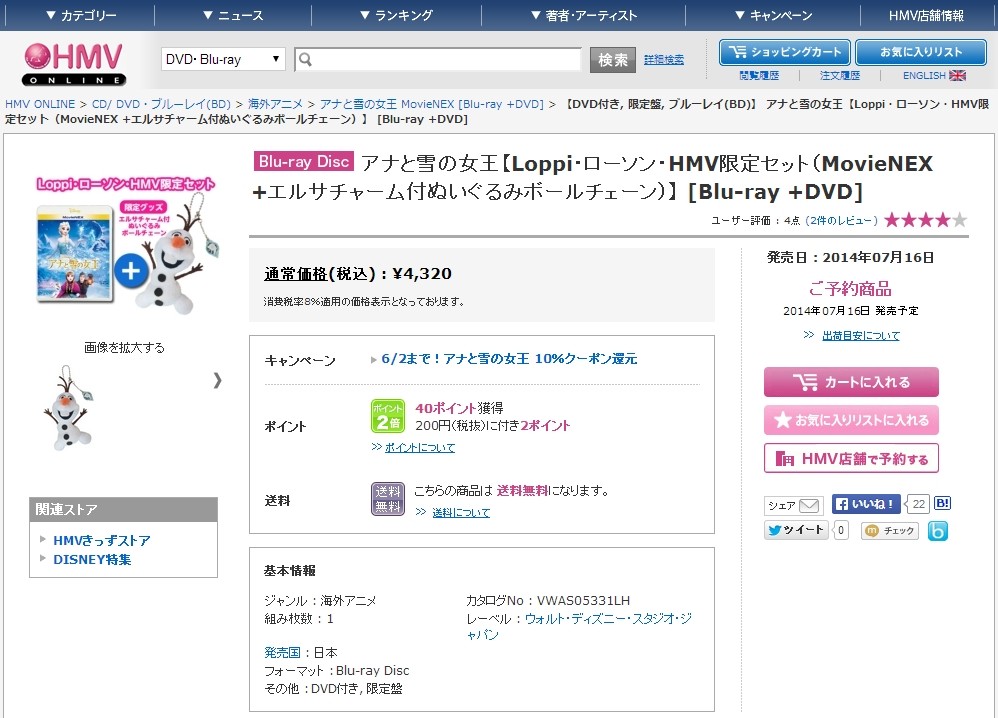Click the 通常価格 ¥4,320 price text
Screen dimensions: 998x718
coord(358,274)
